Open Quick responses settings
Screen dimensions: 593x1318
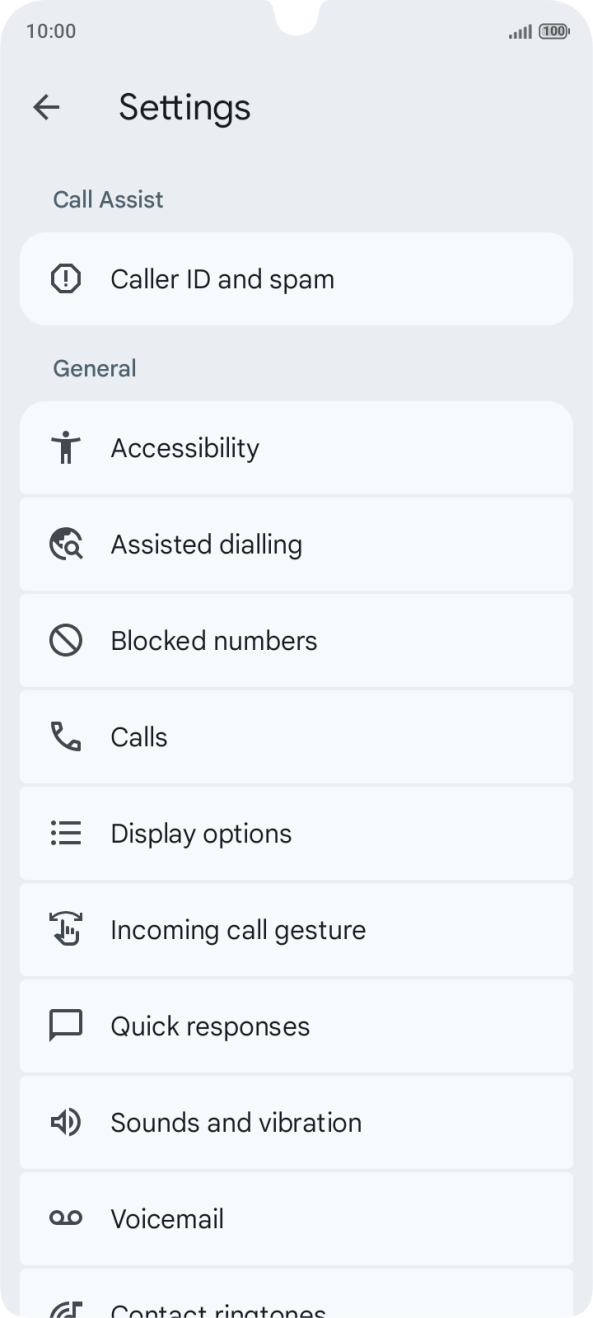[296, 1026]
